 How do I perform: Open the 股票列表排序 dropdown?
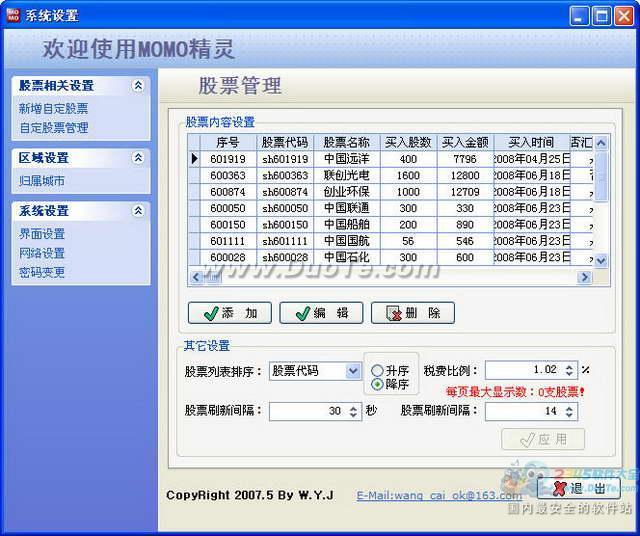pyautogui.click(x=353, y=371)
